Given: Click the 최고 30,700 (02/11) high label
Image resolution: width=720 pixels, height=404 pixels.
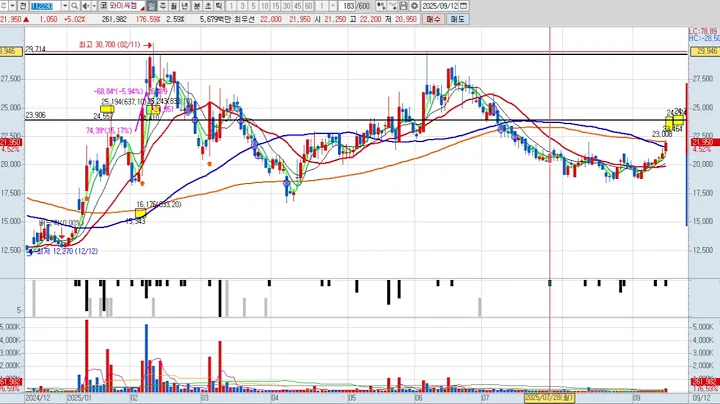Looking at the screenshot, I should pyautogui.click(x=109, y=45).
